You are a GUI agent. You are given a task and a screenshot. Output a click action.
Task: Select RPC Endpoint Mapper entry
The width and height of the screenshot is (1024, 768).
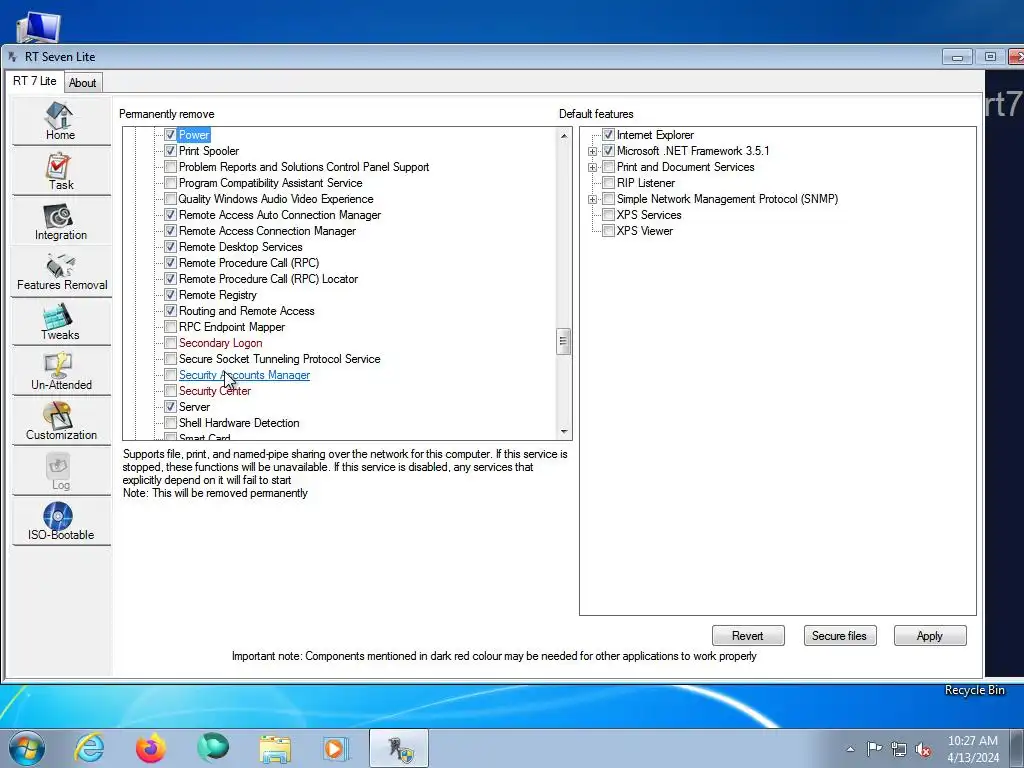[232, 327]
